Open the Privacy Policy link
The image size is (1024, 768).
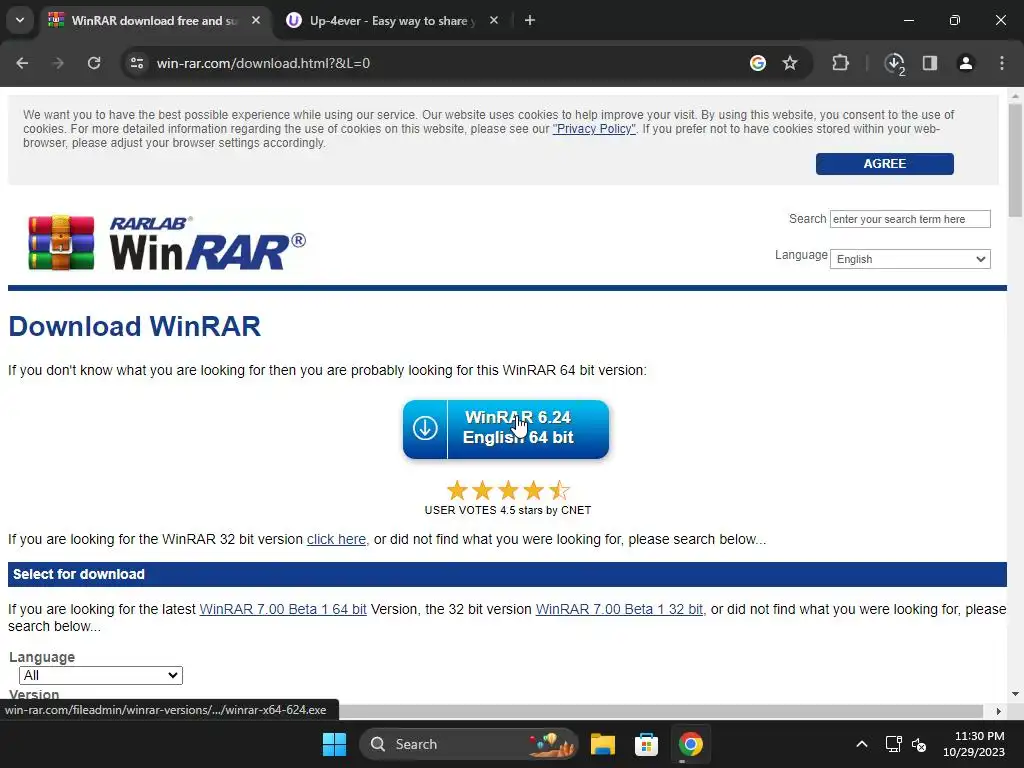click(594, 129)
